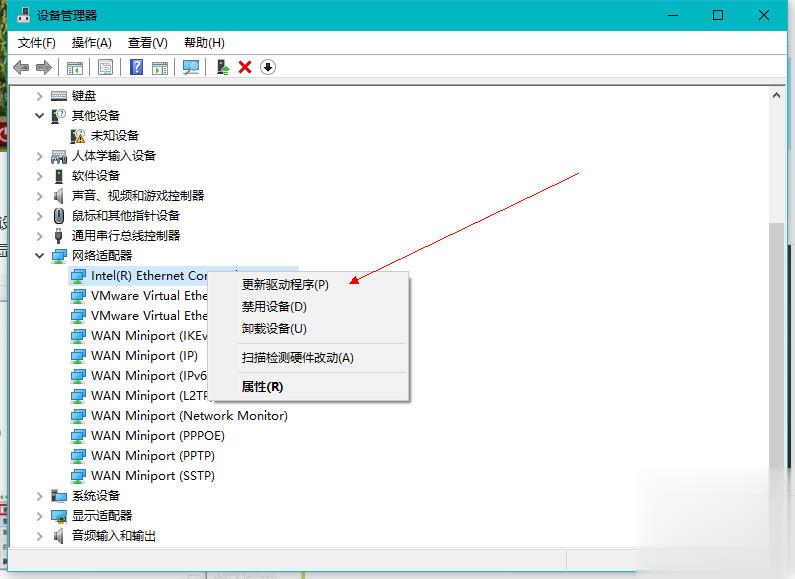Click the Back arrow toolbar icon
The image size is (795, 579).
click(20, 67)
